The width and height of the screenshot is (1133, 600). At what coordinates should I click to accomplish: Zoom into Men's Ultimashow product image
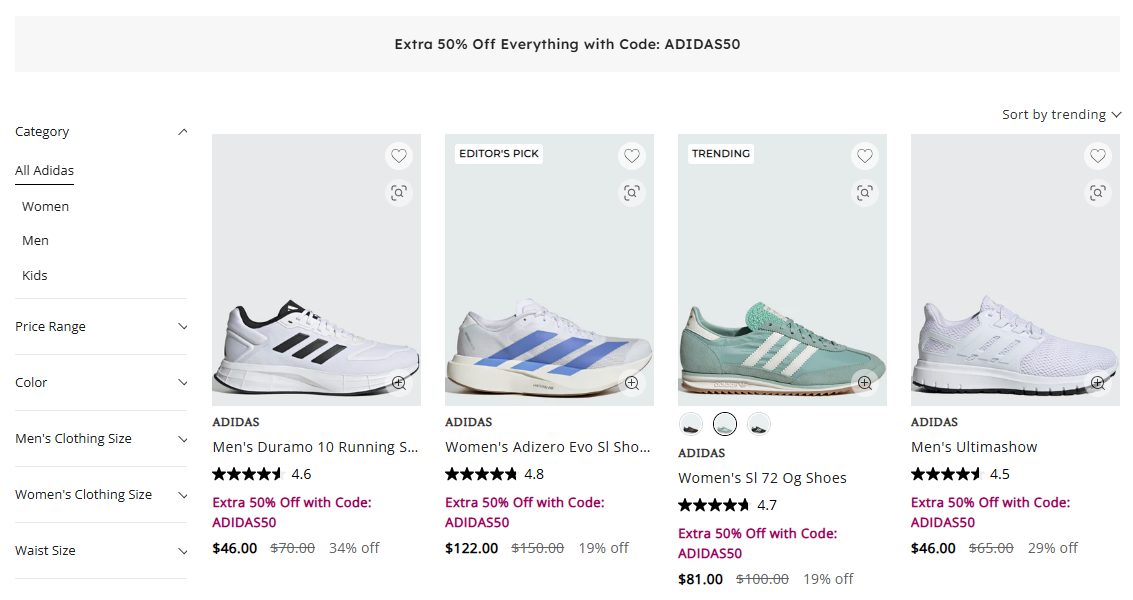pos(1098,383)
